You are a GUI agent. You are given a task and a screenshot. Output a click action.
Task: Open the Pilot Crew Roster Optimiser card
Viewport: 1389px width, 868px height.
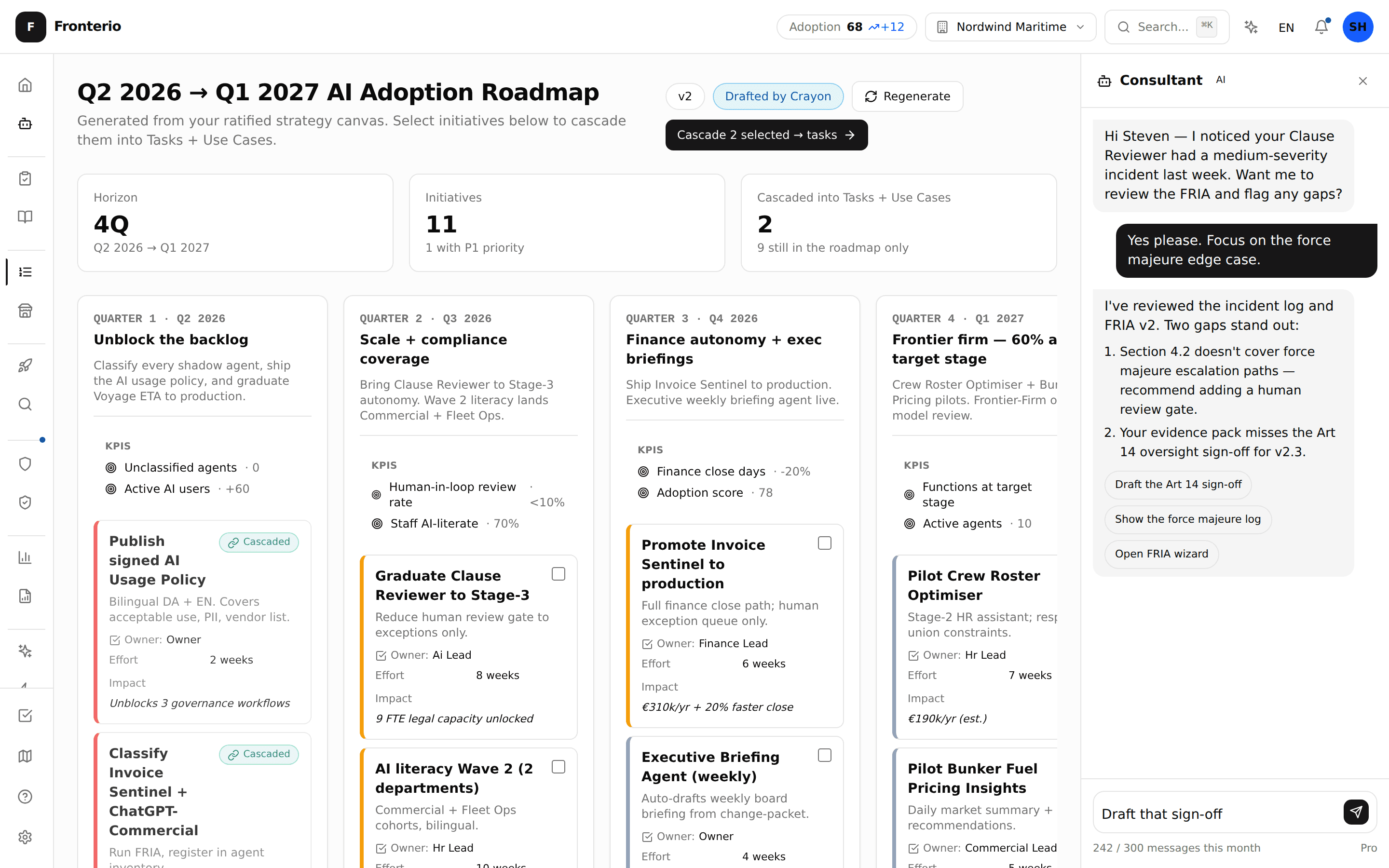click(975, 646)
